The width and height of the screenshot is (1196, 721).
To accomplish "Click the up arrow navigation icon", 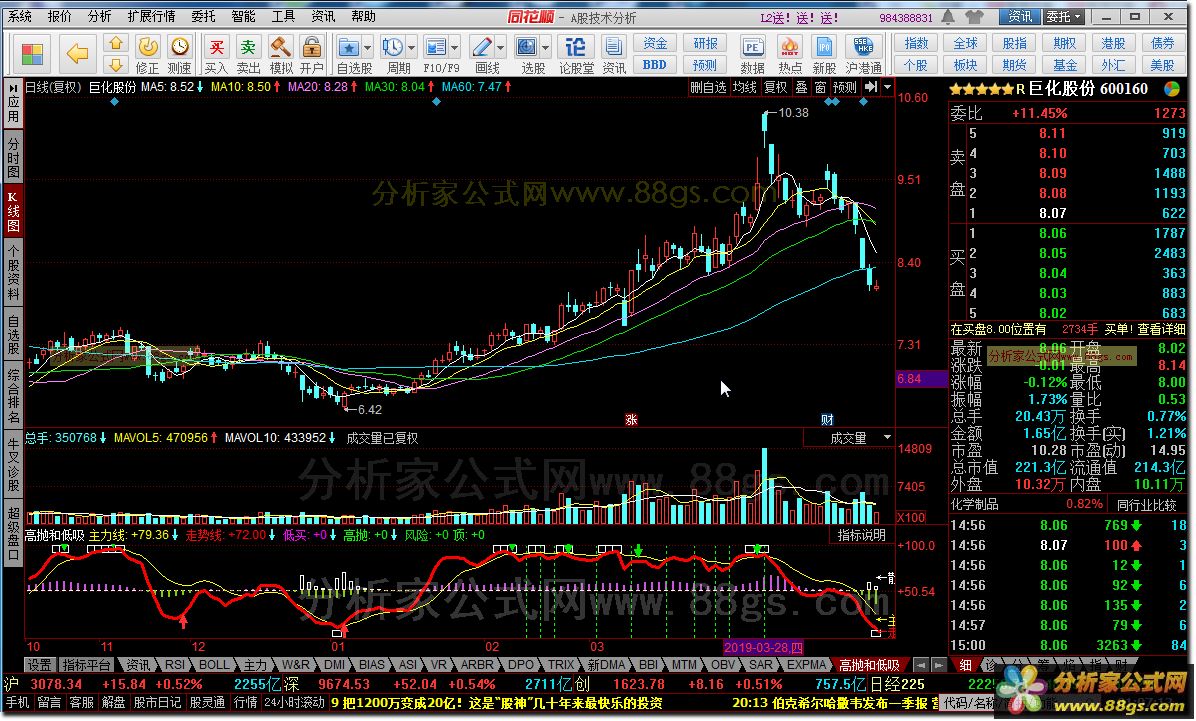I will pos(116,43).
